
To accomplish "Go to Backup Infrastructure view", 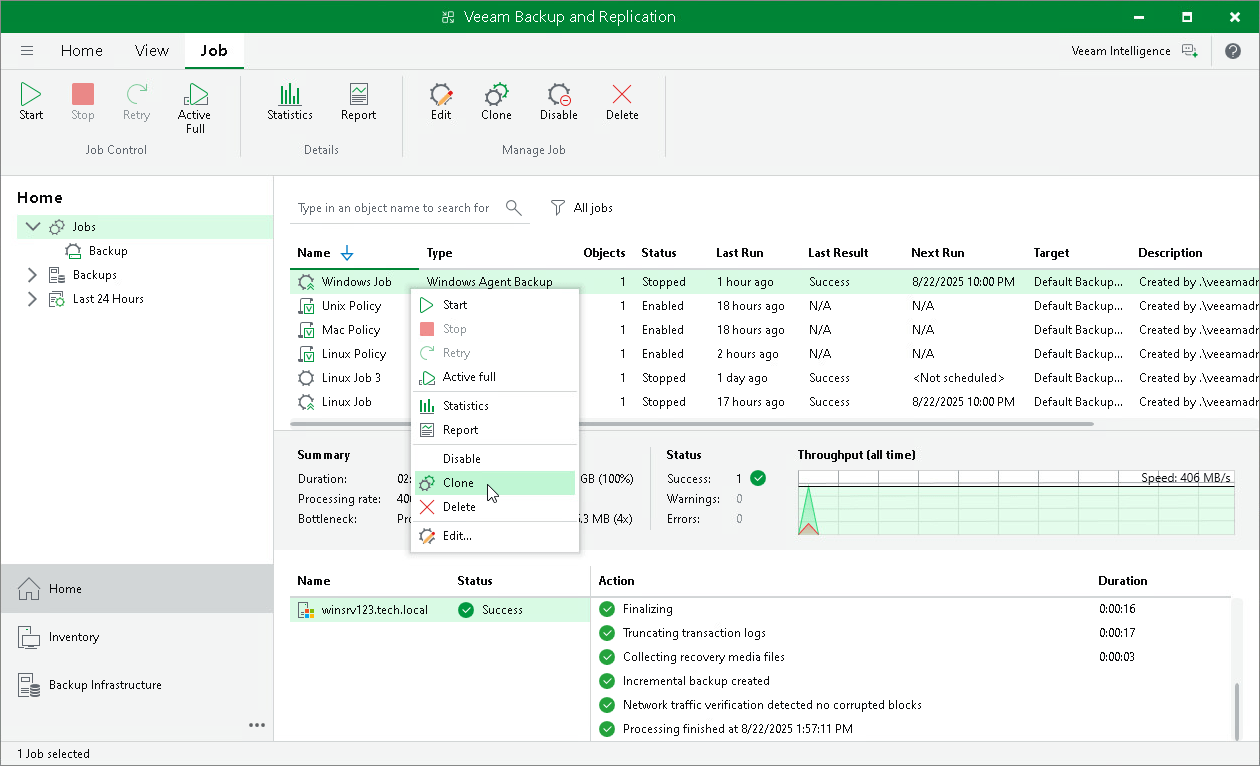I will click(105, 685).
